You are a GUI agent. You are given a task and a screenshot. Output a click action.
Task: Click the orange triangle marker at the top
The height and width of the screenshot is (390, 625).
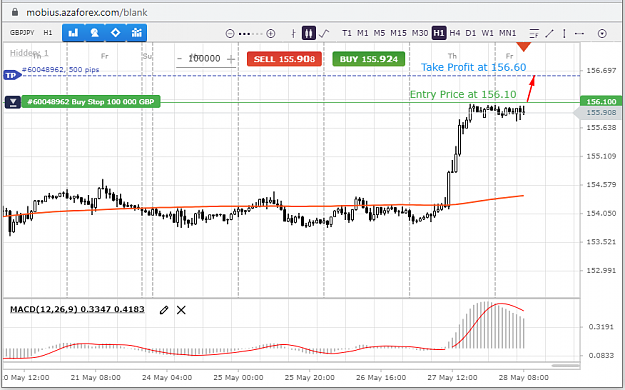pos(523,47)
